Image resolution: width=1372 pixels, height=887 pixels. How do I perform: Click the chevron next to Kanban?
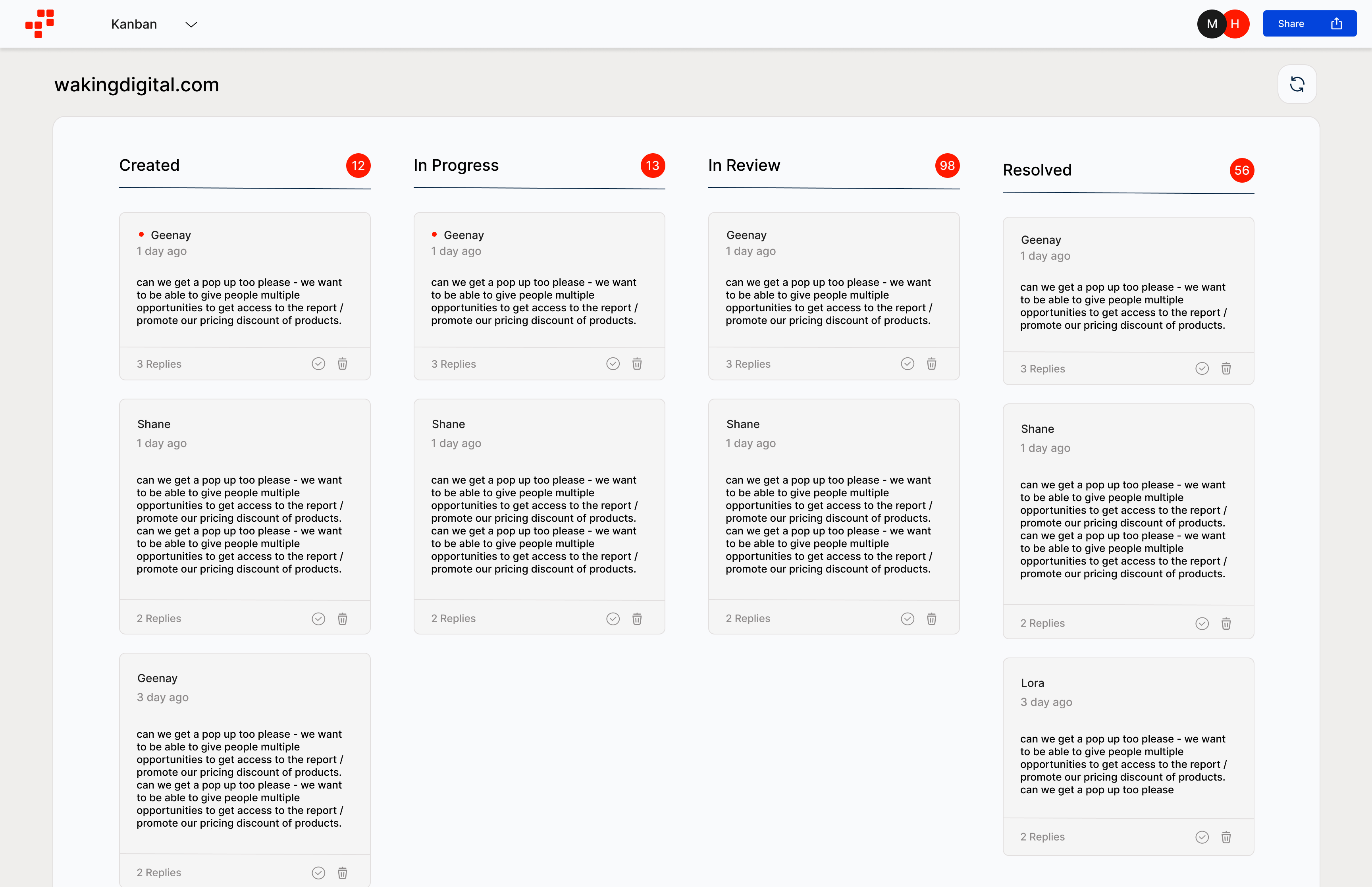[x=191, y=24]
